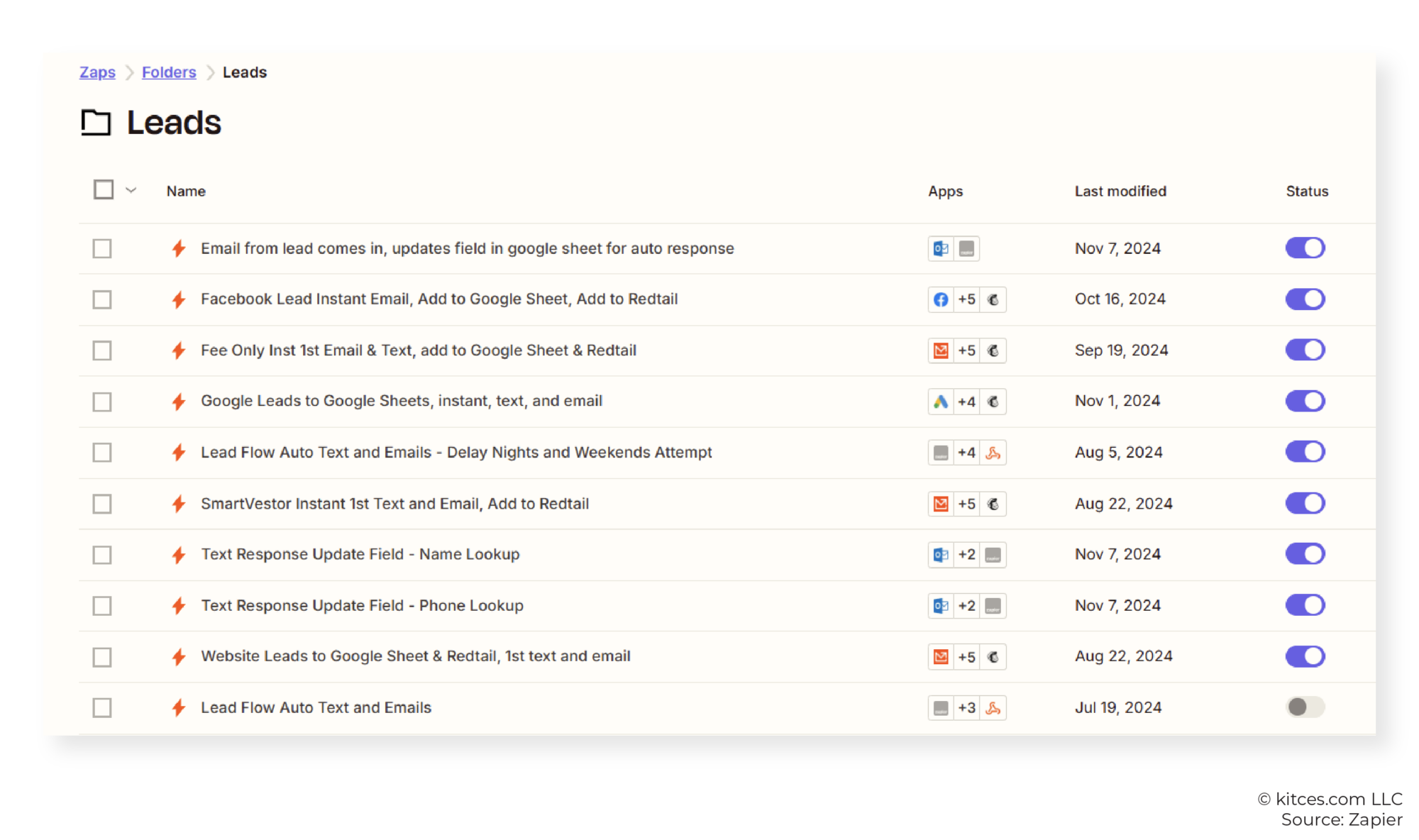The height and width of the screenshot is (840, 1419).
Task: Select the Facebook icon in the Facebook Lead row
Action: pyautogui.click(x=941, y=299)
